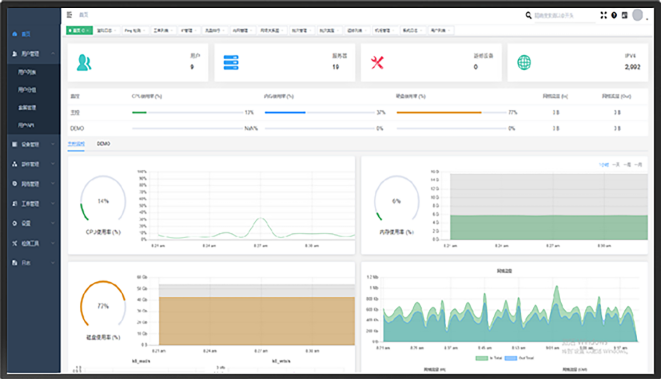Switch to the DEMO monitoring tab
661x379 pixels.
103,144
